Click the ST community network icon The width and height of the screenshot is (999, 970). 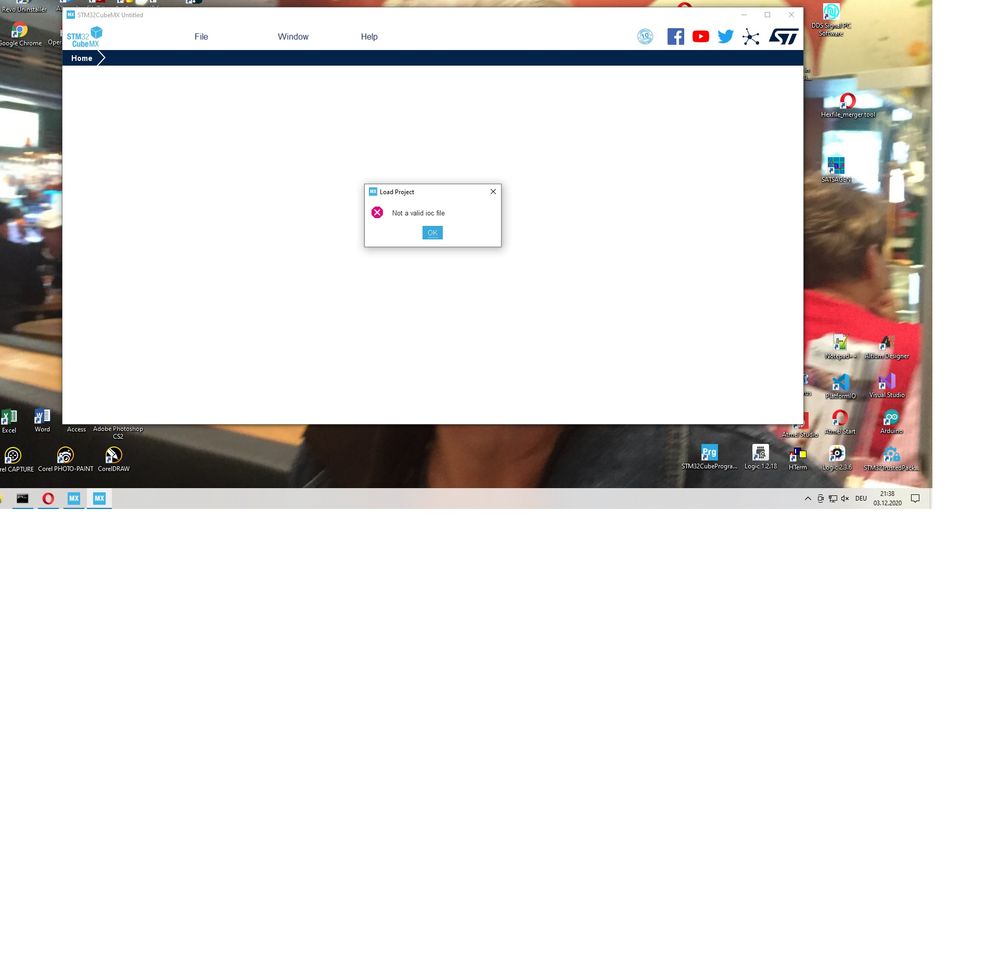pyautogui.click(x=751, y=37)
